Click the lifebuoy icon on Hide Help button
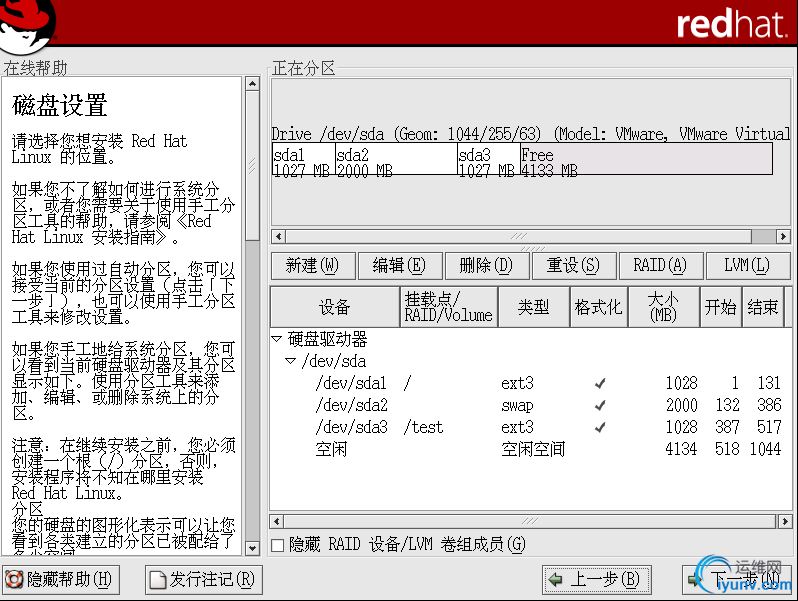Viewport: 798px width, 601px height. 14,580
